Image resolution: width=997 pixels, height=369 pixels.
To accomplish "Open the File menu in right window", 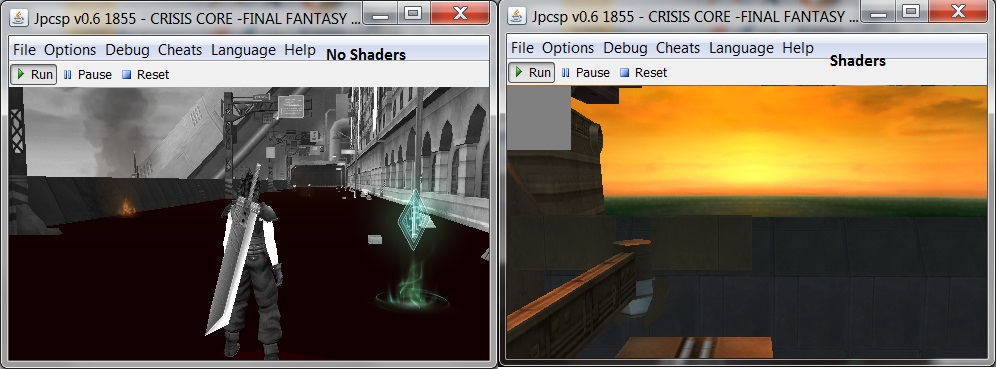I will [x=522, y=48].
